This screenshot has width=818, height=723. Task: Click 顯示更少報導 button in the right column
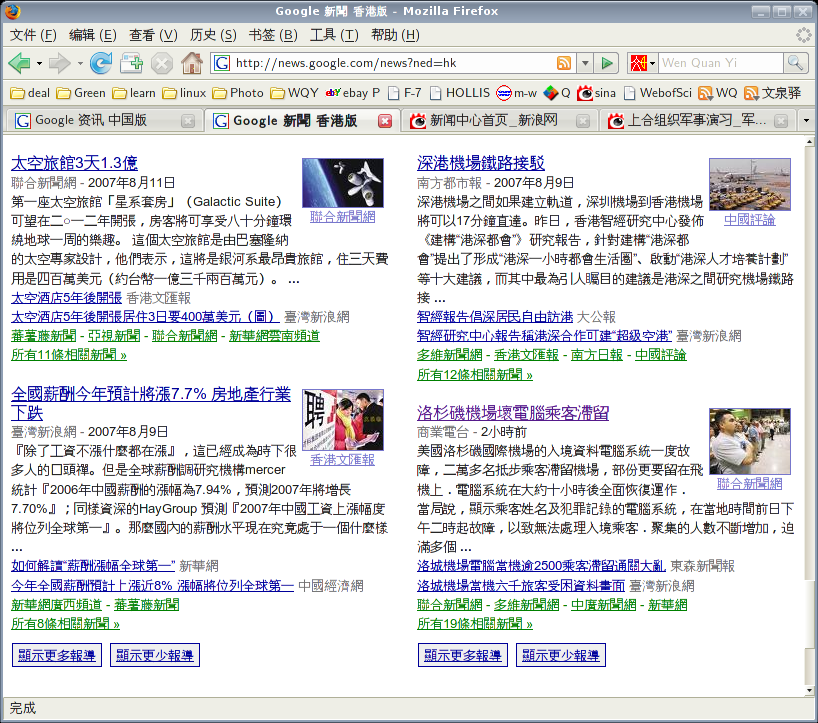coord(561,655)
